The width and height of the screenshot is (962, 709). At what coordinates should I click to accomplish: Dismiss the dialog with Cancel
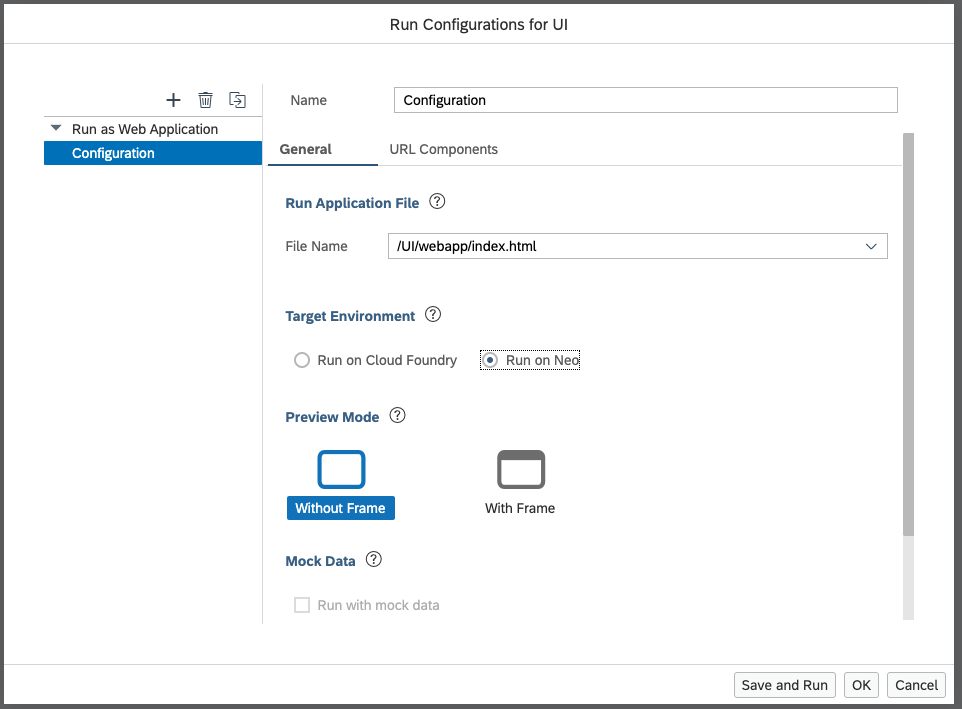coord(916,685)
